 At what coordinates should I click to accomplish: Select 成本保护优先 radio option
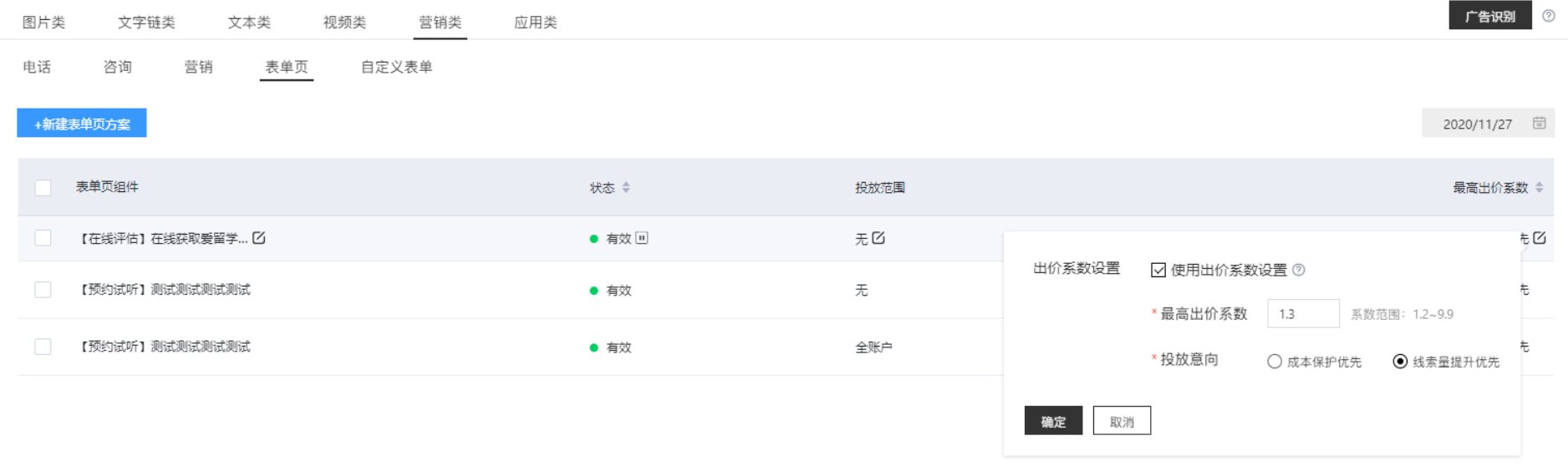tap(1275, 362)
